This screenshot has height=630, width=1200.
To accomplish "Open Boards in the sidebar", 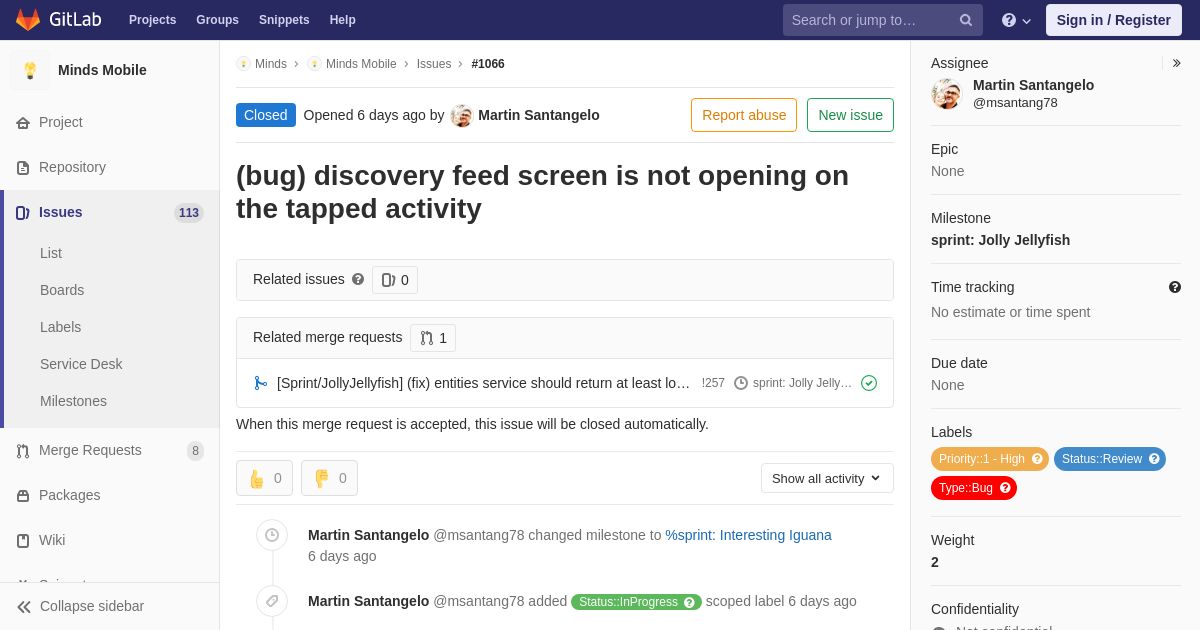I will click(x=62, y=290).
